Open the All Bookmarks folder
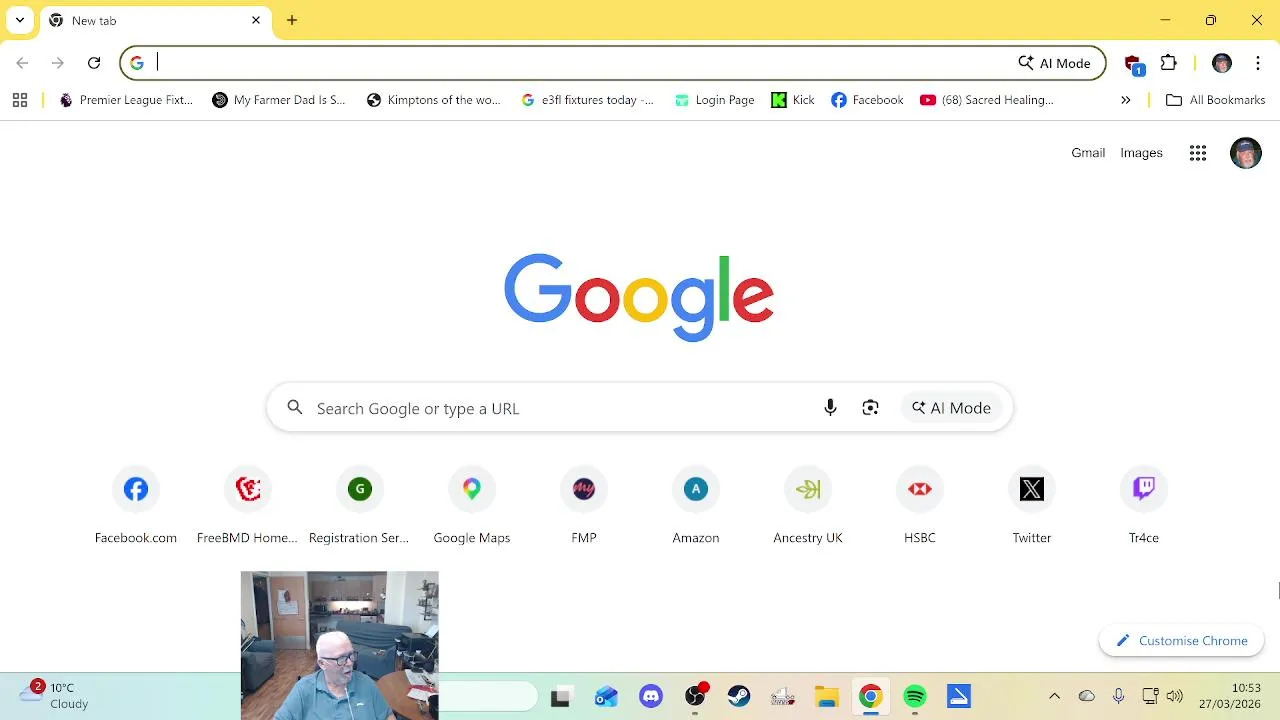Image resolution: width=1280 pixels, height=720 pixels. tap(1215, 100)
